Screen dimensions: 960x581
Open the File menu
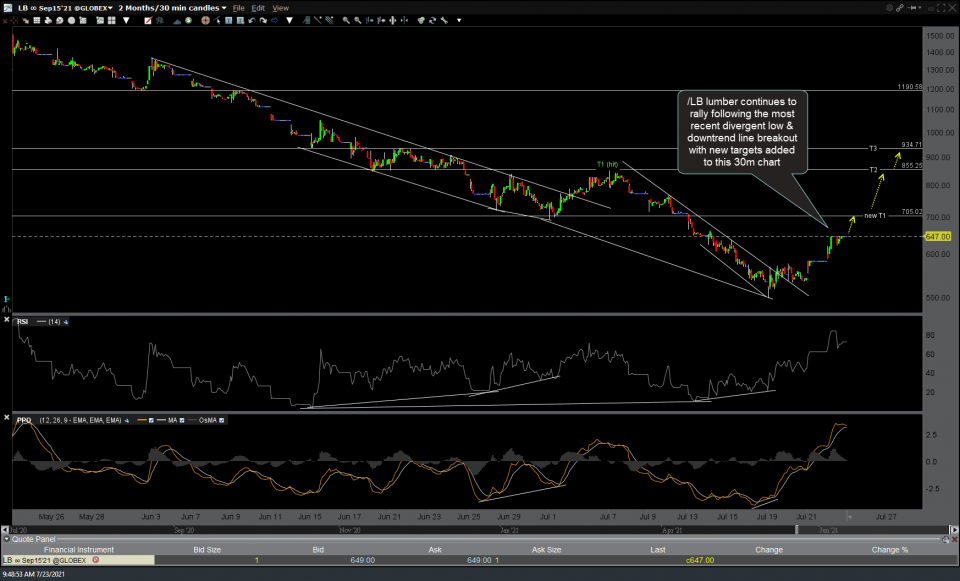click(x=238, y=8)
